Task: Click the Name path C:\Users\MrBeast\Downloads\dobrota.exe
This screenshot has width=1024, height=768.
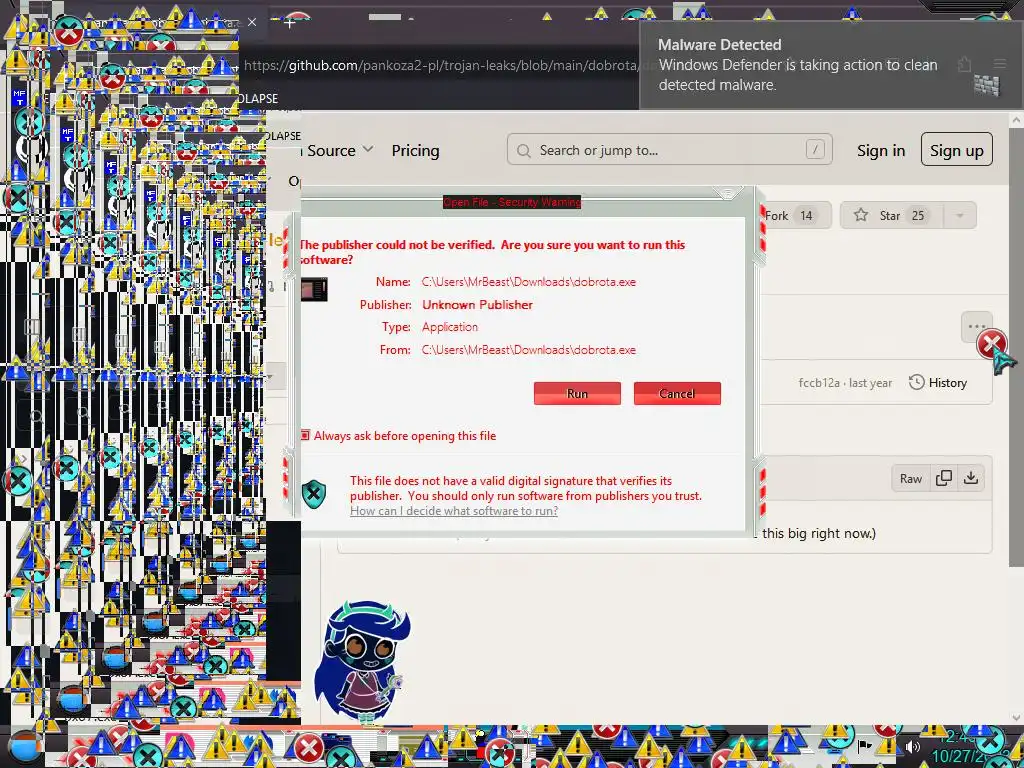Action: tap(528, 282)
